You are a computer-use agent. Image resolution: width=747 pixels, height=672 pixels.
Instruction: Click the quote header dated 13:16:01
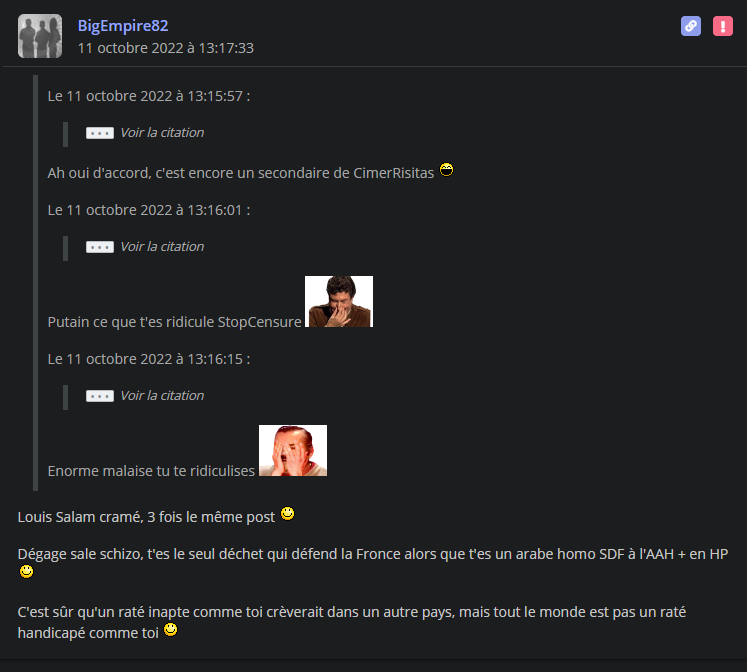coord(149,210)
